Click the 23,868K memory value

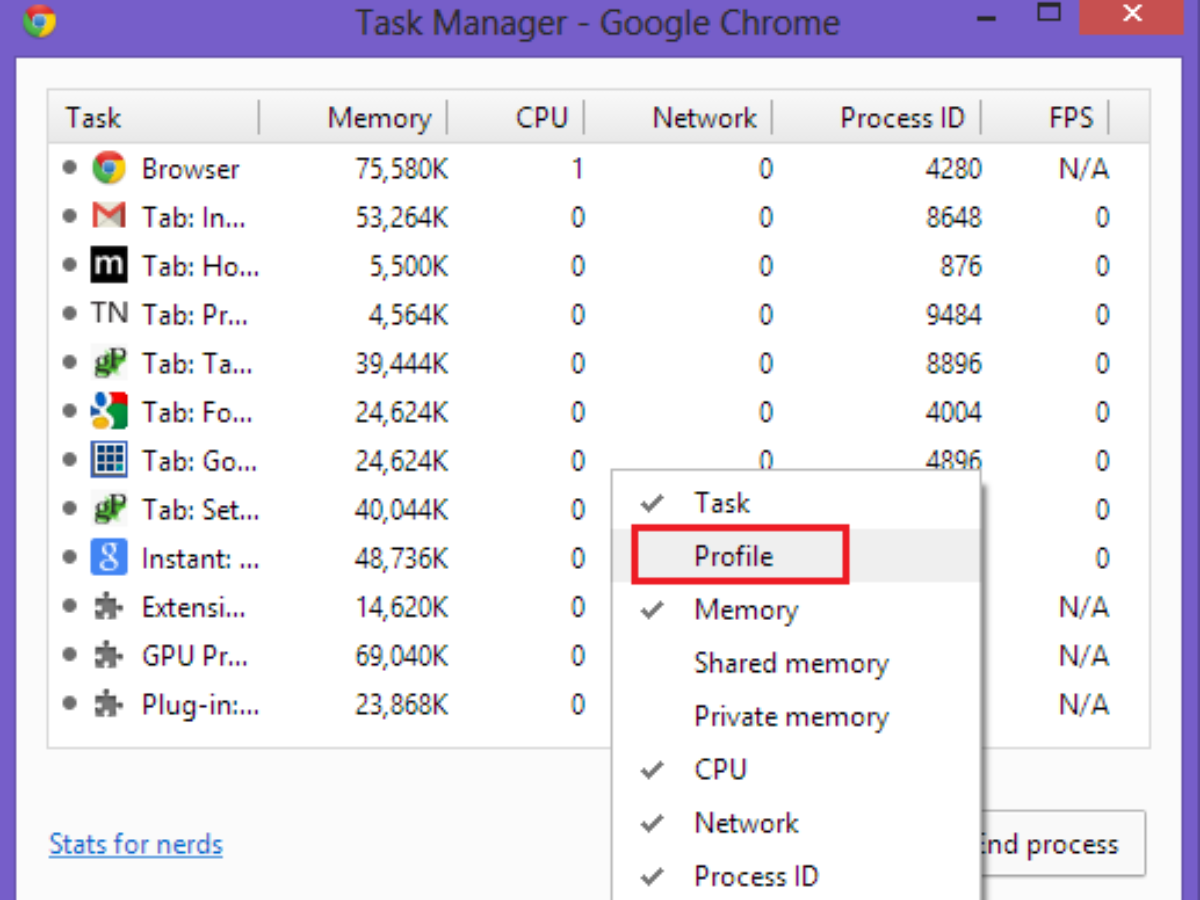pos(402,706)
